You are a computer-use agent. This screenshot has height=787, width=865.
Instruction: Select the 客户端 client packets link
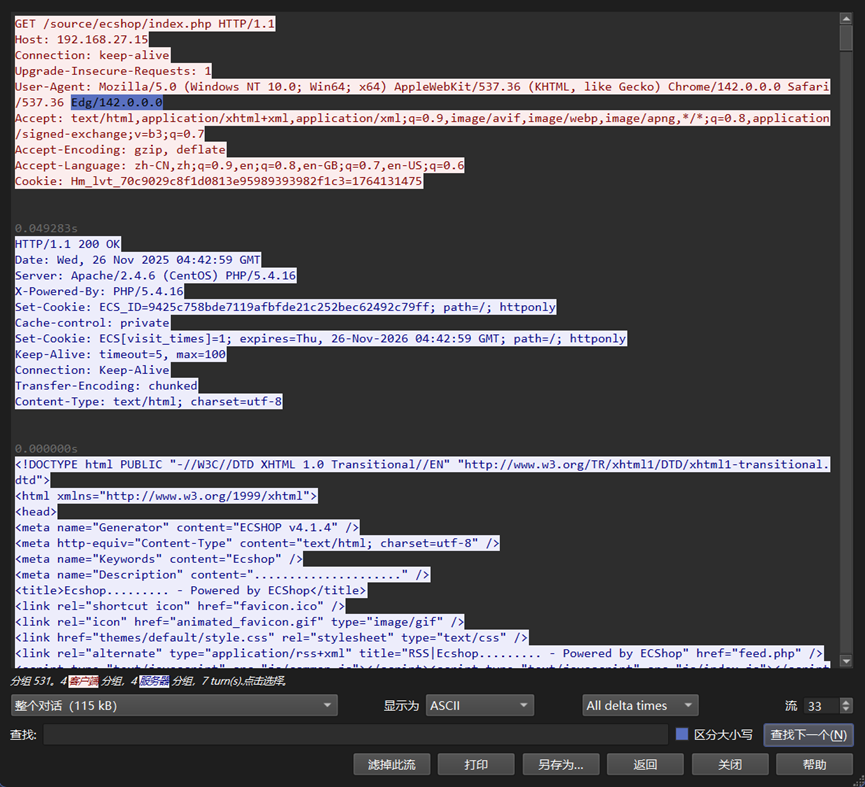tap(84, 679)
